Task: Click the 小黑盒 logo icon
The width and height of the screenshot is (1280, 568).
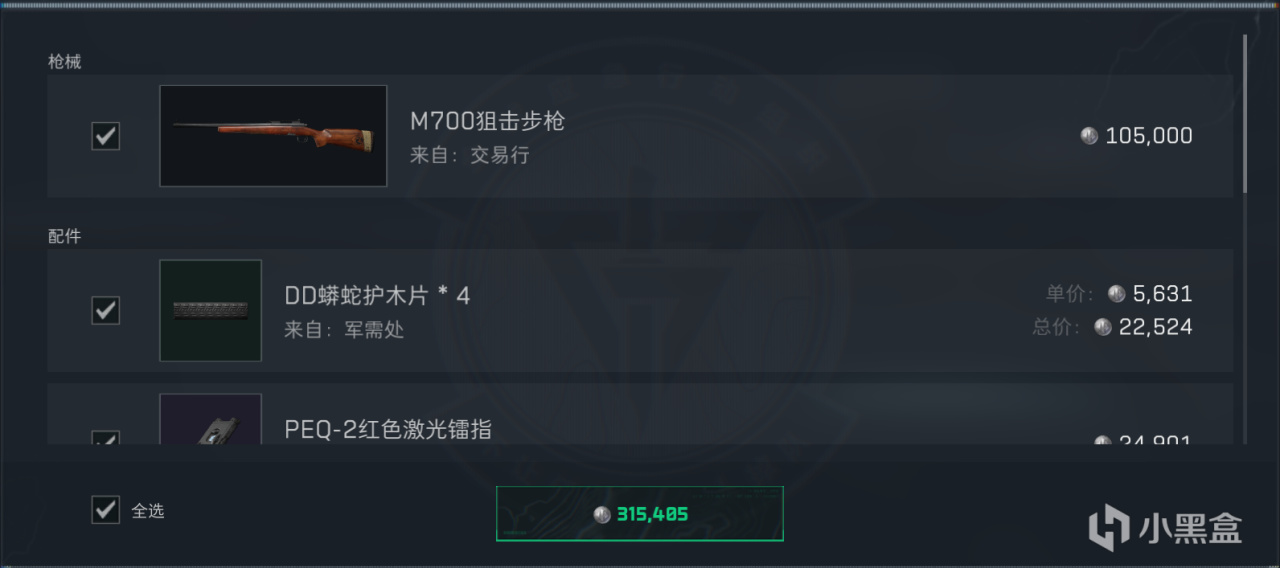Action: pyautogui.click(x=1109, y=525)
